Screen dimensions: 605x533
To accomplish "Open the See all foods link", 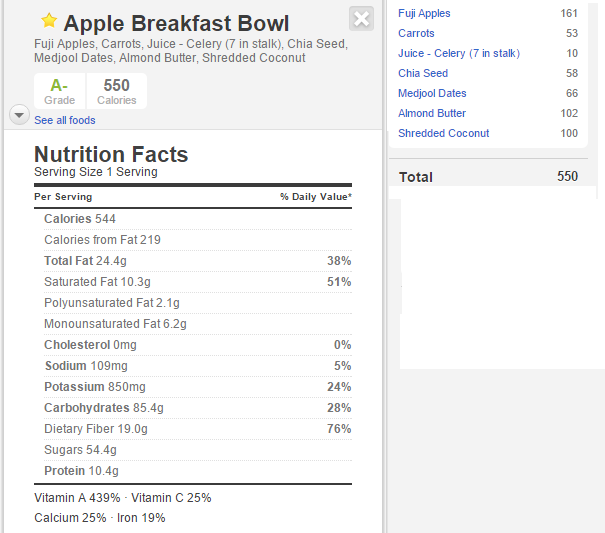I will point(65,120).
